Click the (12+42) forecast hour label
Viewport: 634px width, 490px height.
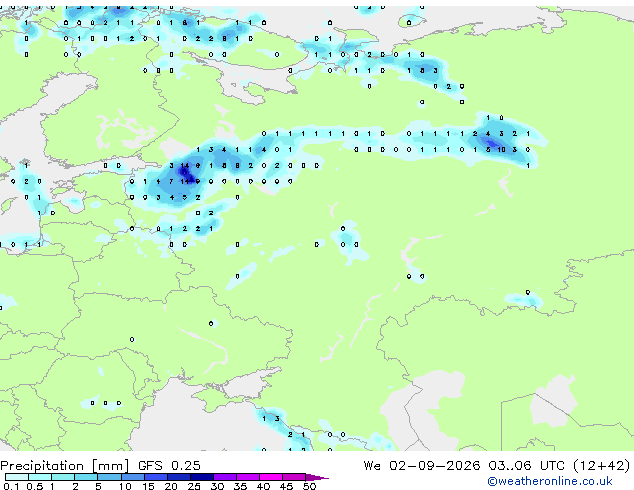602,466
